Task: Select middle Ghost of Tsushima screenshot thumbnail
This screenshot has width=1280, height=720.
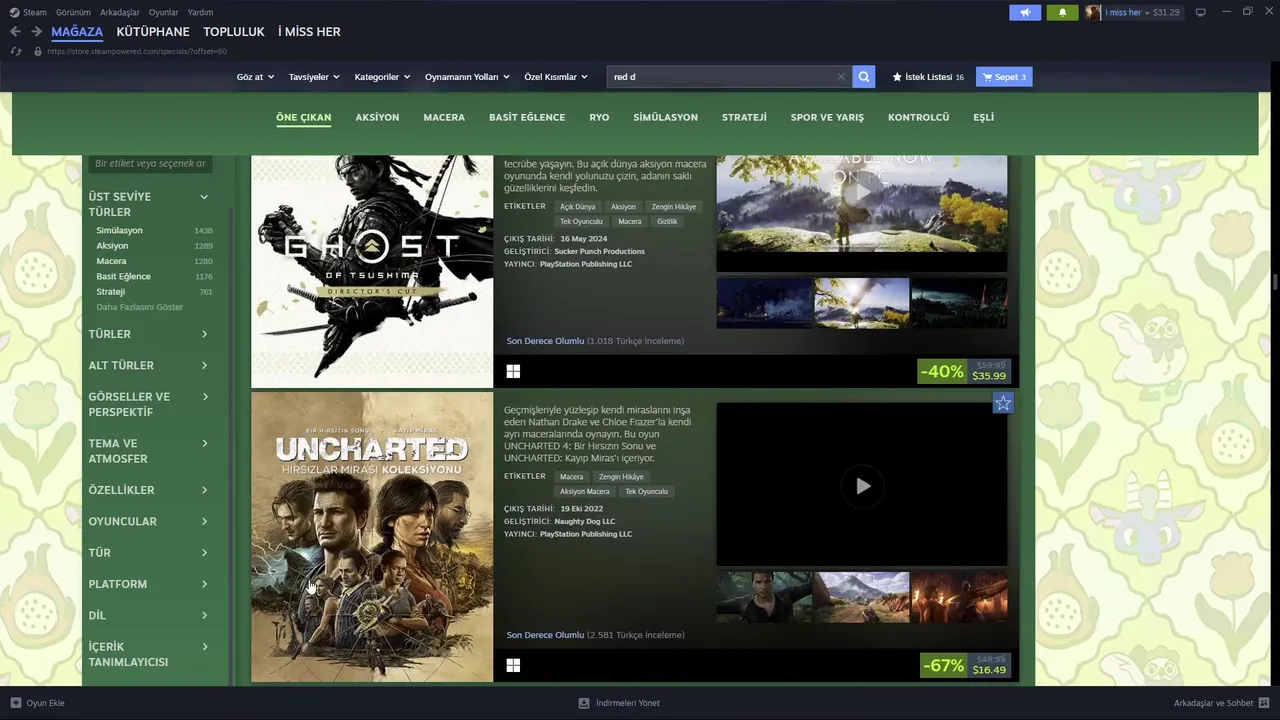Action: pos(861,303)
